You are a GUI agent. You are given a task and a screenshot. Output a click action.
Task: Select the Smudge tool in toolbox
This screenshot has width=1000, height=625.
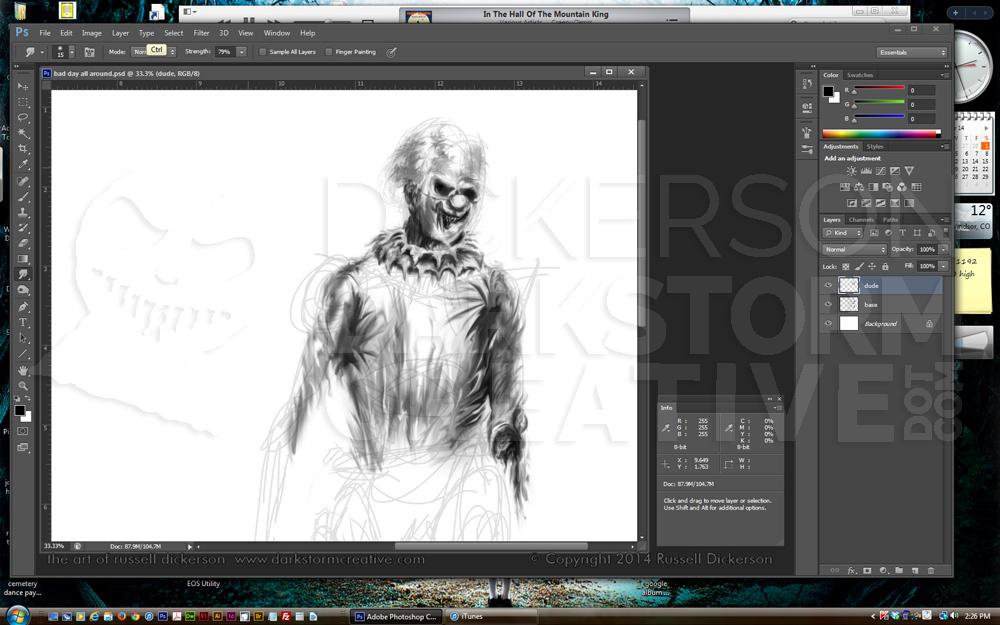tap(23, 274)
